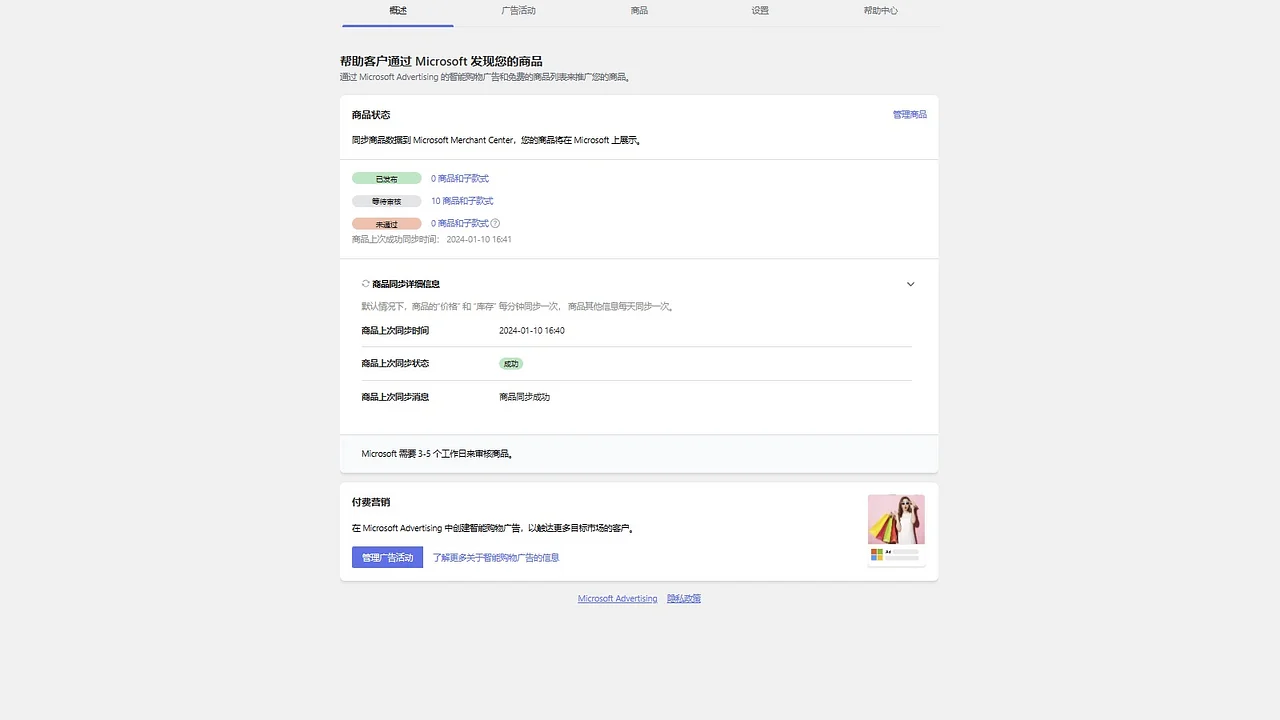
Task: Open 了解更多关于智能购物广告的信息 link
Action: pos(496,558)
